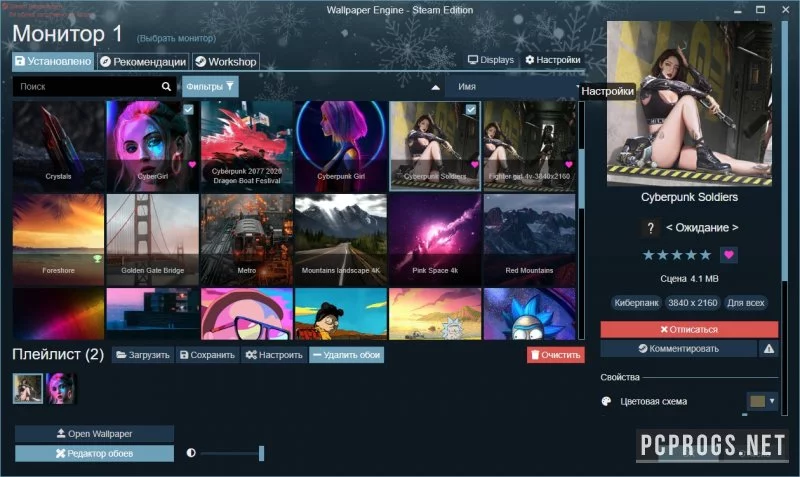Image resolution: width=800 pixels, height=477 pixels.
Task: Uncheck the Cyberpunk Soldiers playlist checkbox
Action: pos(471,109)
